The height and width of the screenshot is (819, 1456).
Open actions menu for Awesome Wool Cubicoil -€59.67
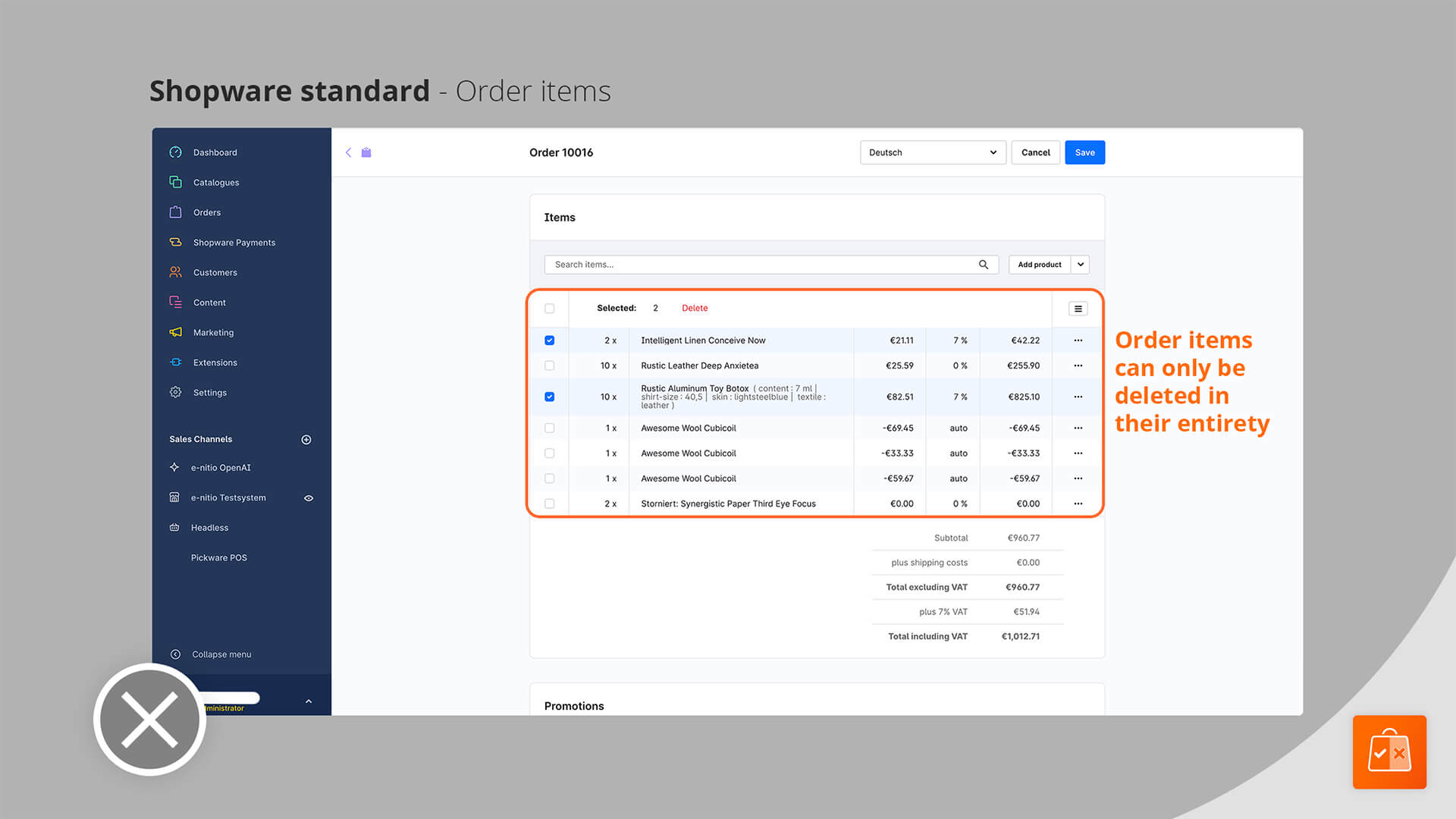click(1078, 479)
